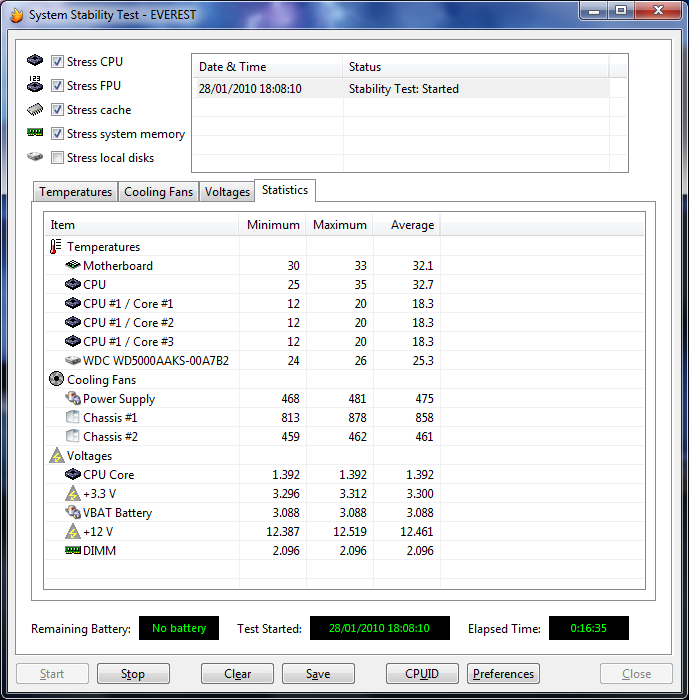Uncheck the Stress CPU checkbox
689x700 pixels.
point(58,62)
